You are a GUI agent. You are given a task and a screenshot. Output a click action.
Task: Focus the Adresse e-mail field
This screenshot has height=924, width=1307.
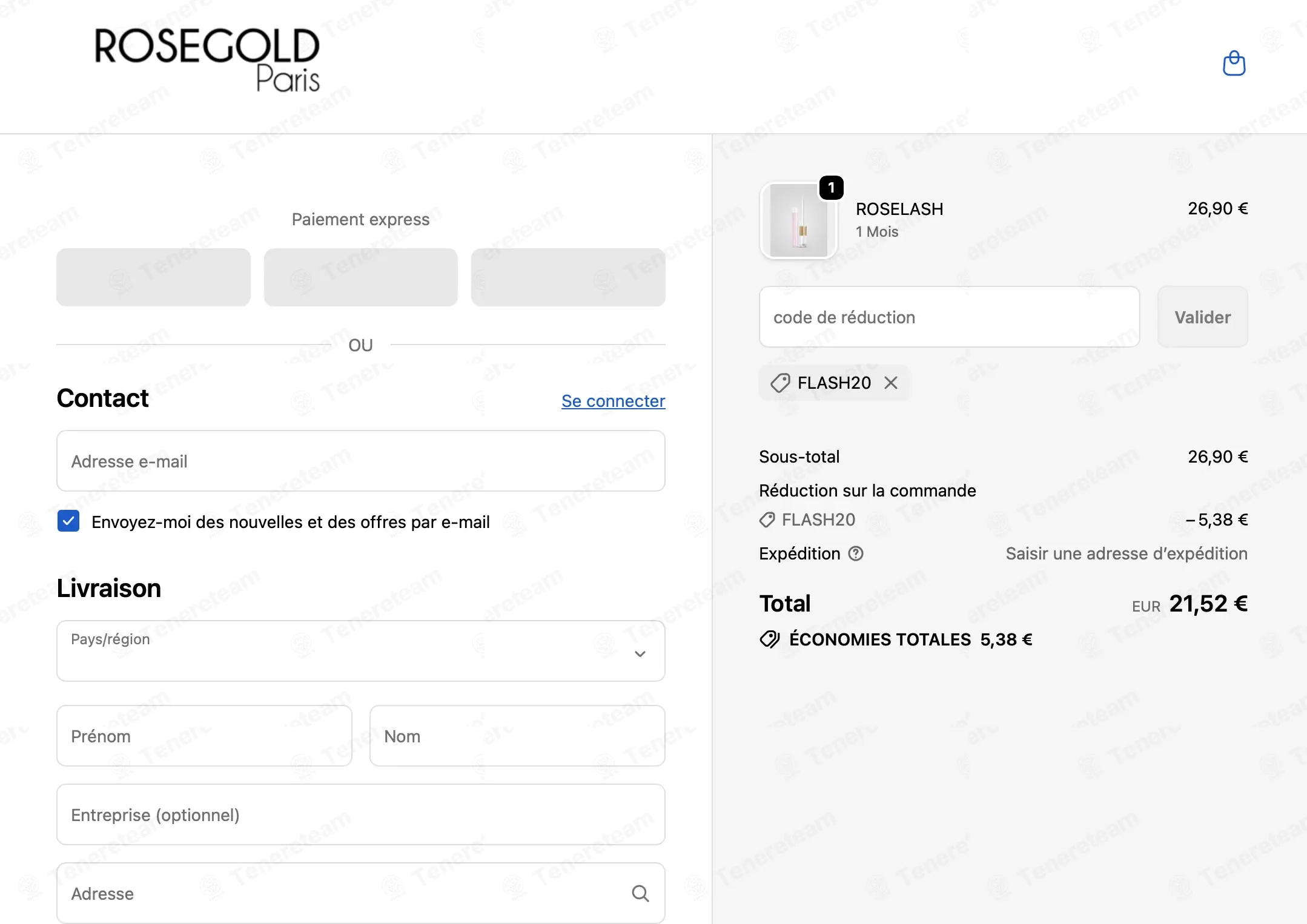click(x=361, y=461)
